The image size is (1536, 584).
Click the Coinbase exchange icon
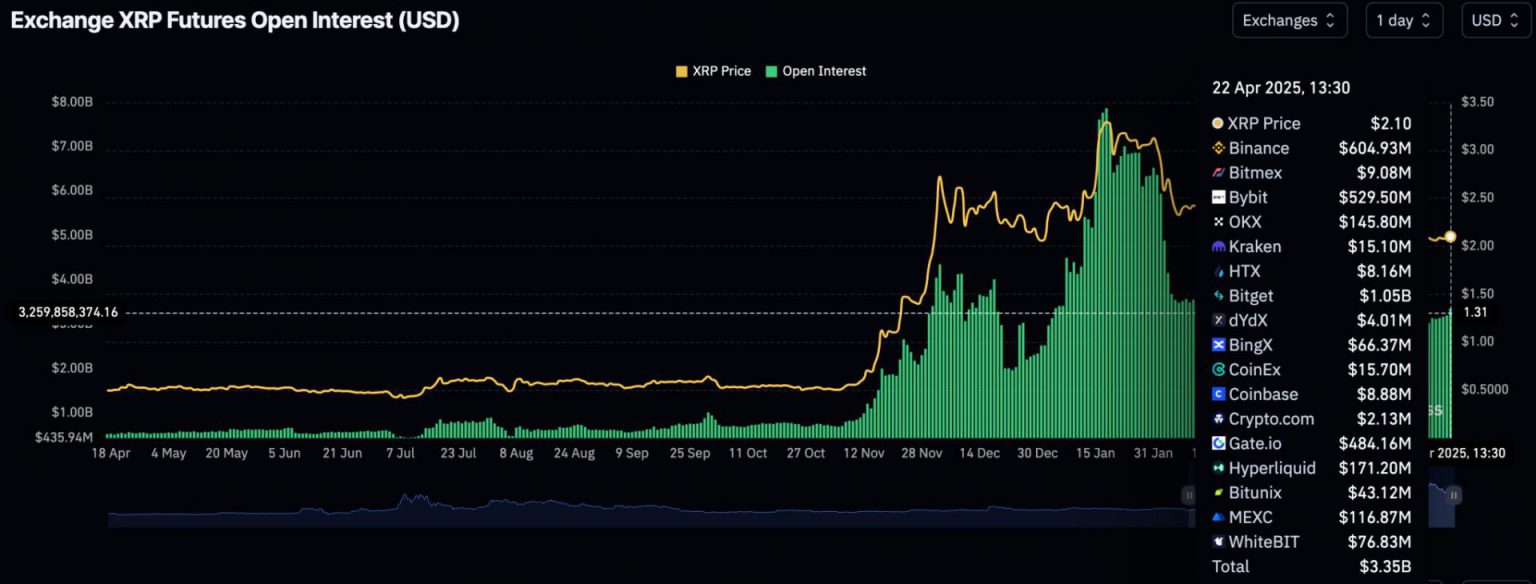[1217, 394]
